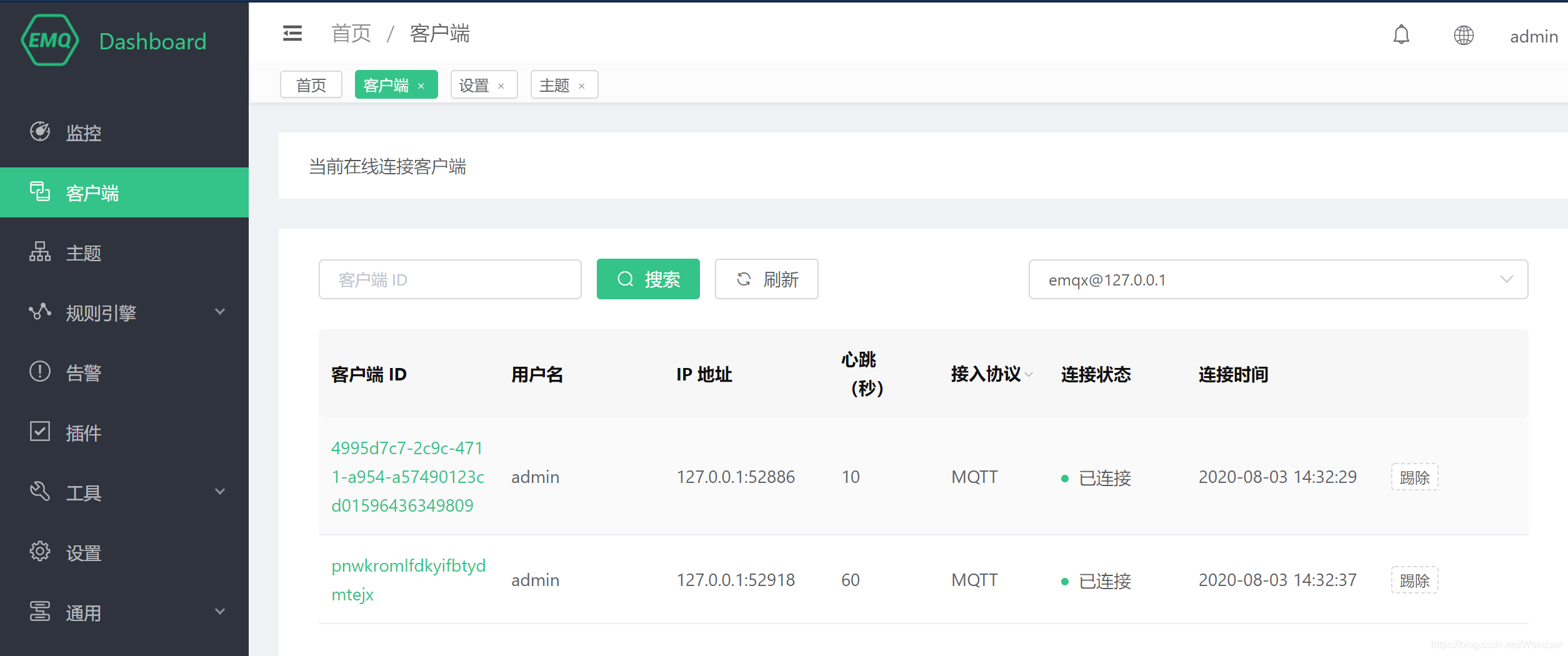
Task: Click the 工具 wrench icon
Action: pyautogui.click(x=40, y=492)
